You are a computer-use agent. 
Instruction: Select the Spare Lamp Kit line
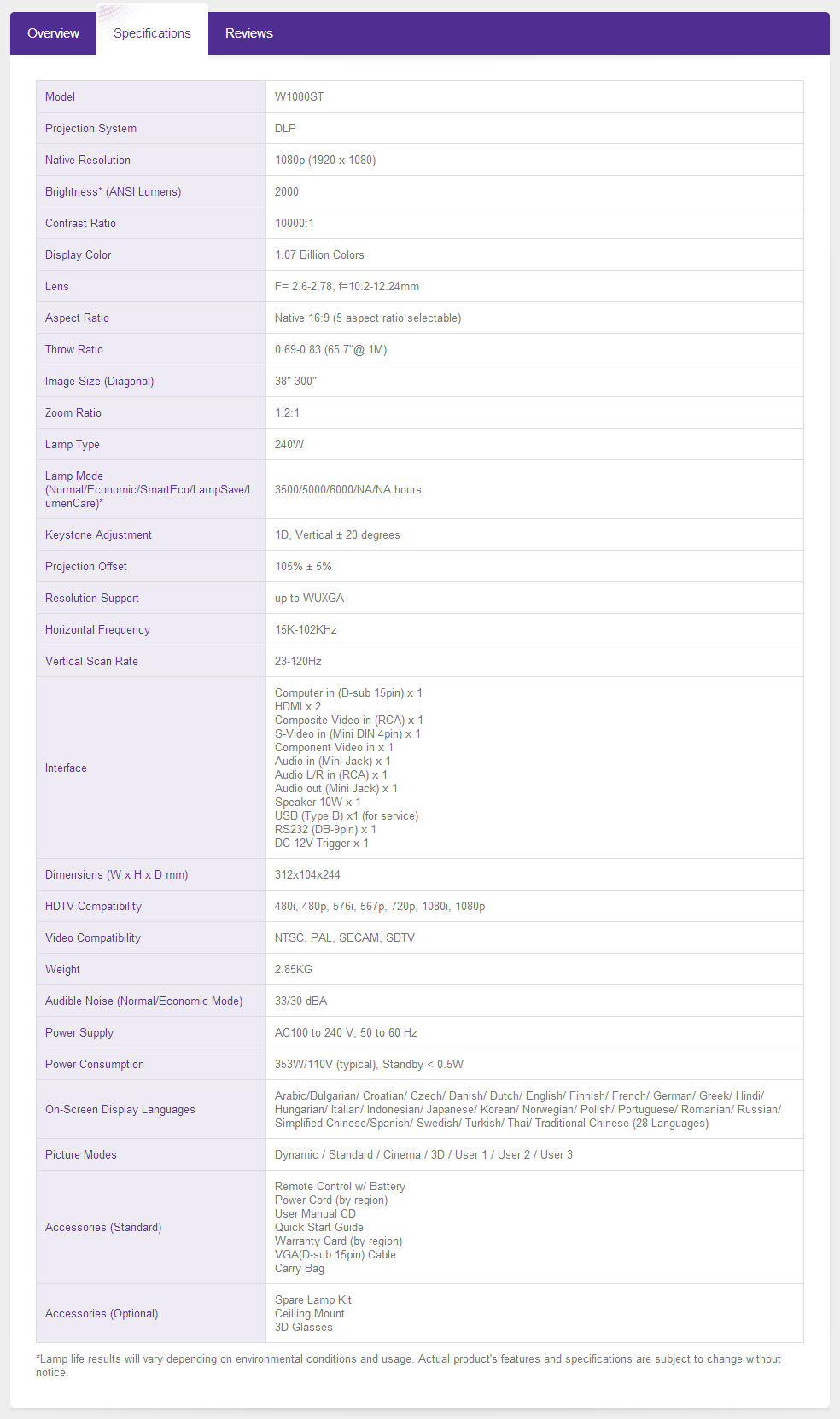[313, 1299]
